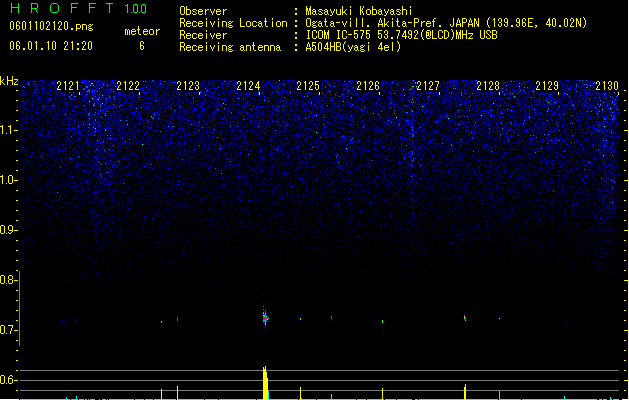Click the 06.01.10 21:20 date stamp

click(51, 46)
